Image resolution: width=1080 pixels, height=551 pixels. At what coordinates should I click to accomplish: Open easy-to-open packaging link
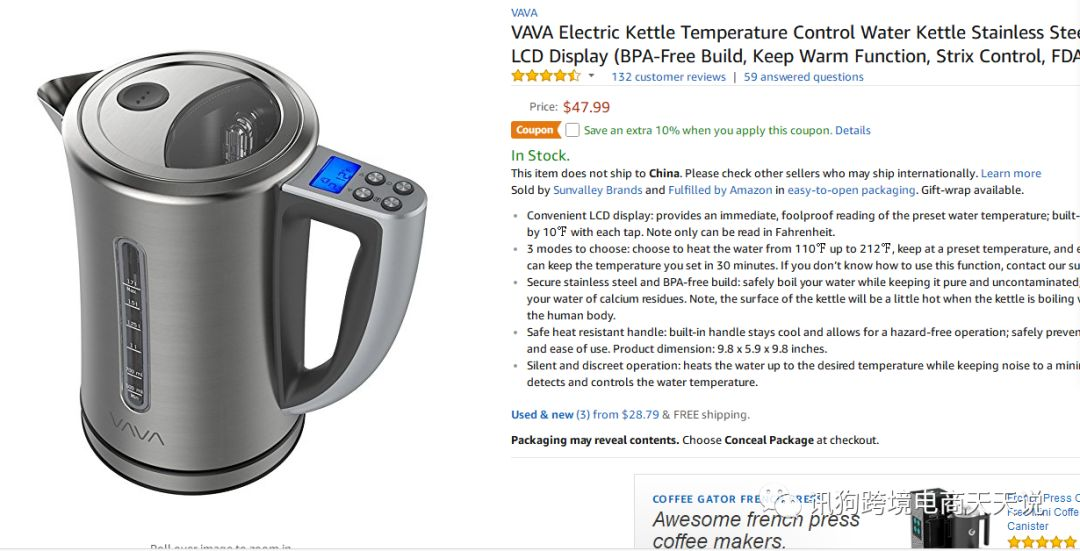point(851,190)
